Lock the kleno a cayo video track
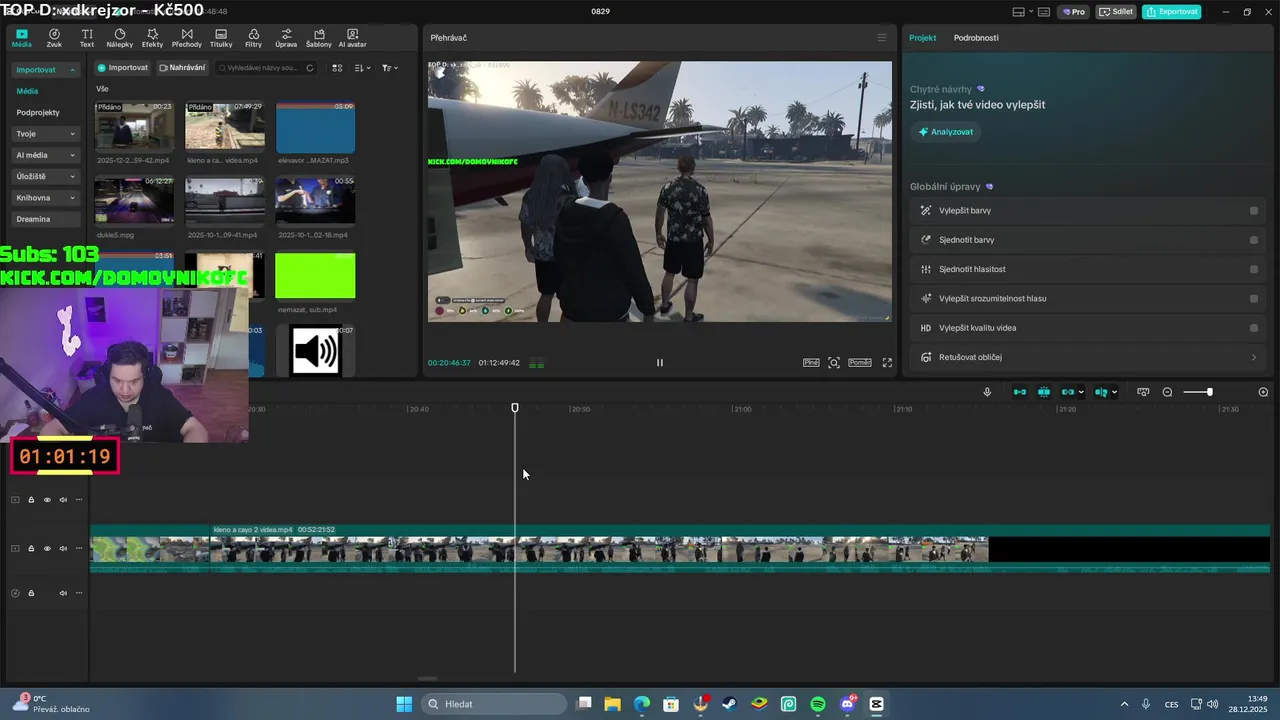The image size is (1280, 720). click(x=31, y=549)
